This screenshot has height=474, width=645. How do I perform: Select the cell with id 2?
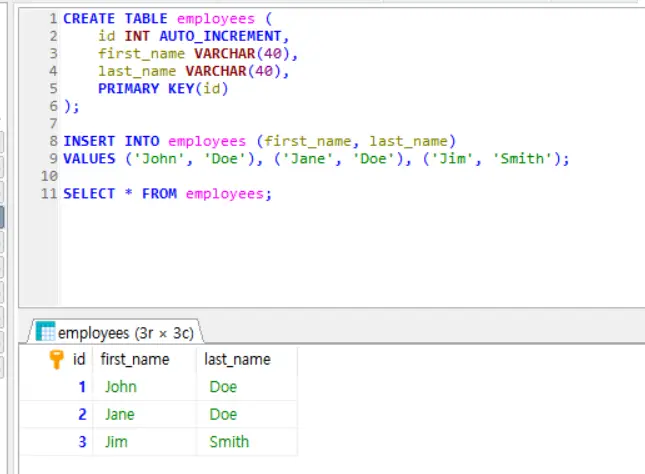[56, 414]
